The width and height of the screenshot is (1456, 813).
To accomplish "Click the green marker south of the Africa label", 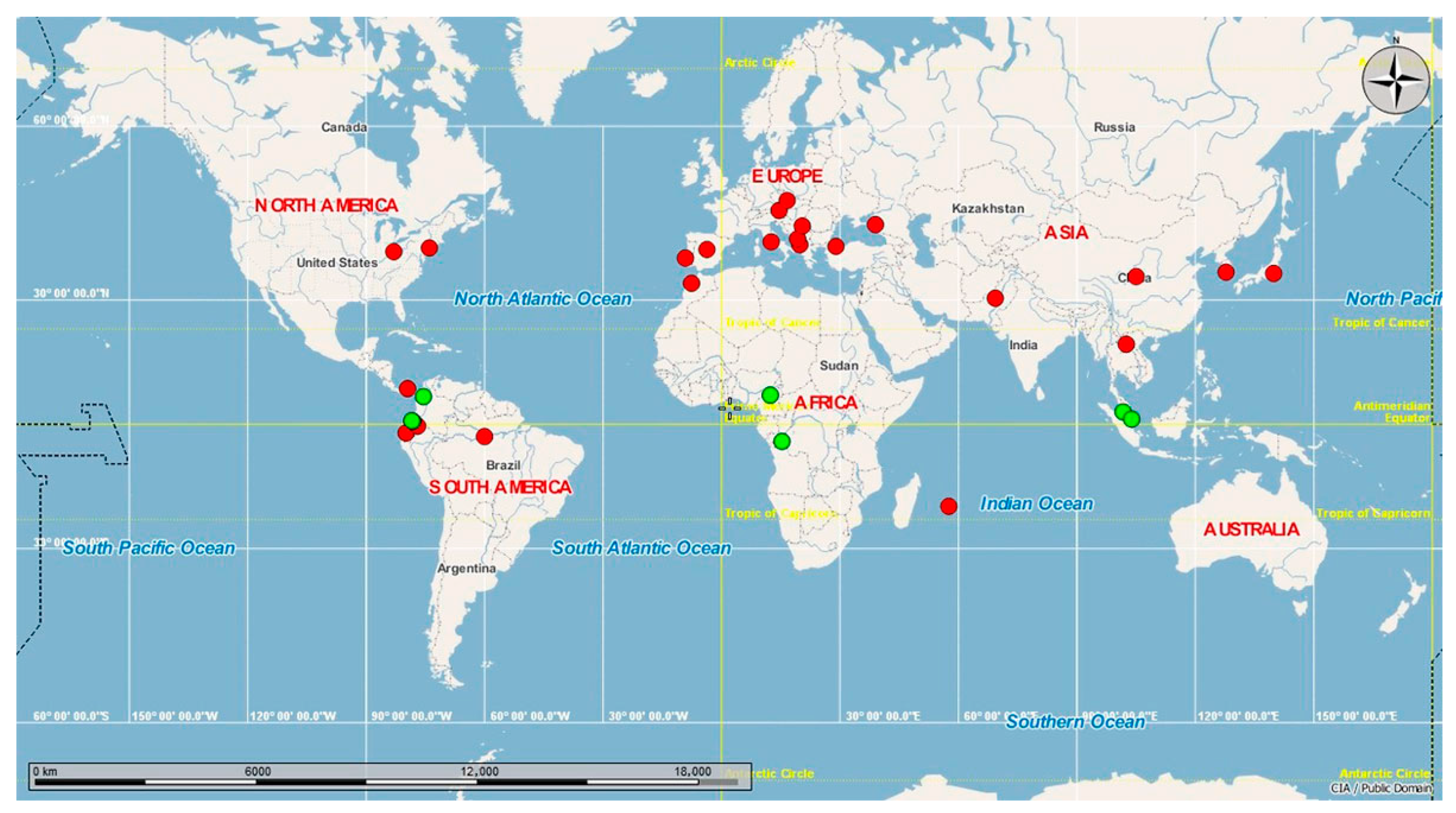I will (781, 441).
